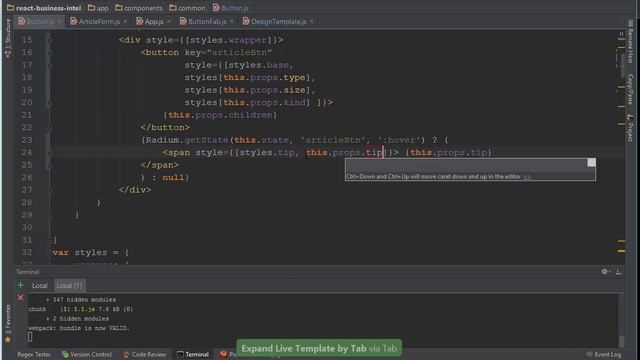The width and height of the screenshot is (640, 360).
Task: Open the Project side panel
Action: coord(630,129)
